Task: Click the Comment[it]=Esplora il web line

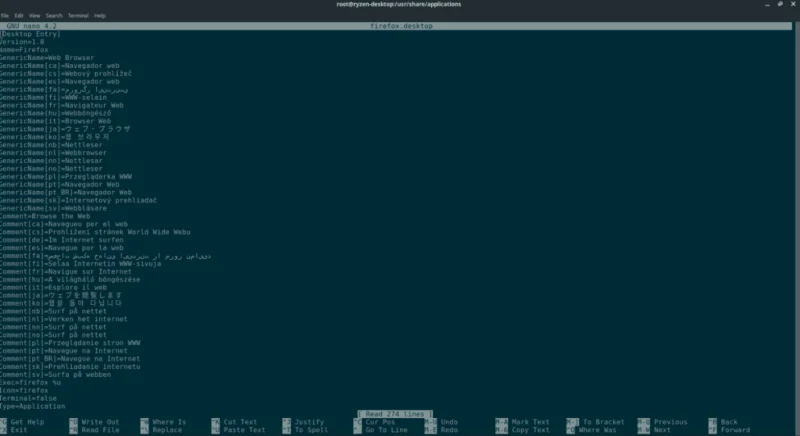Action: click(x=54, y=287)
